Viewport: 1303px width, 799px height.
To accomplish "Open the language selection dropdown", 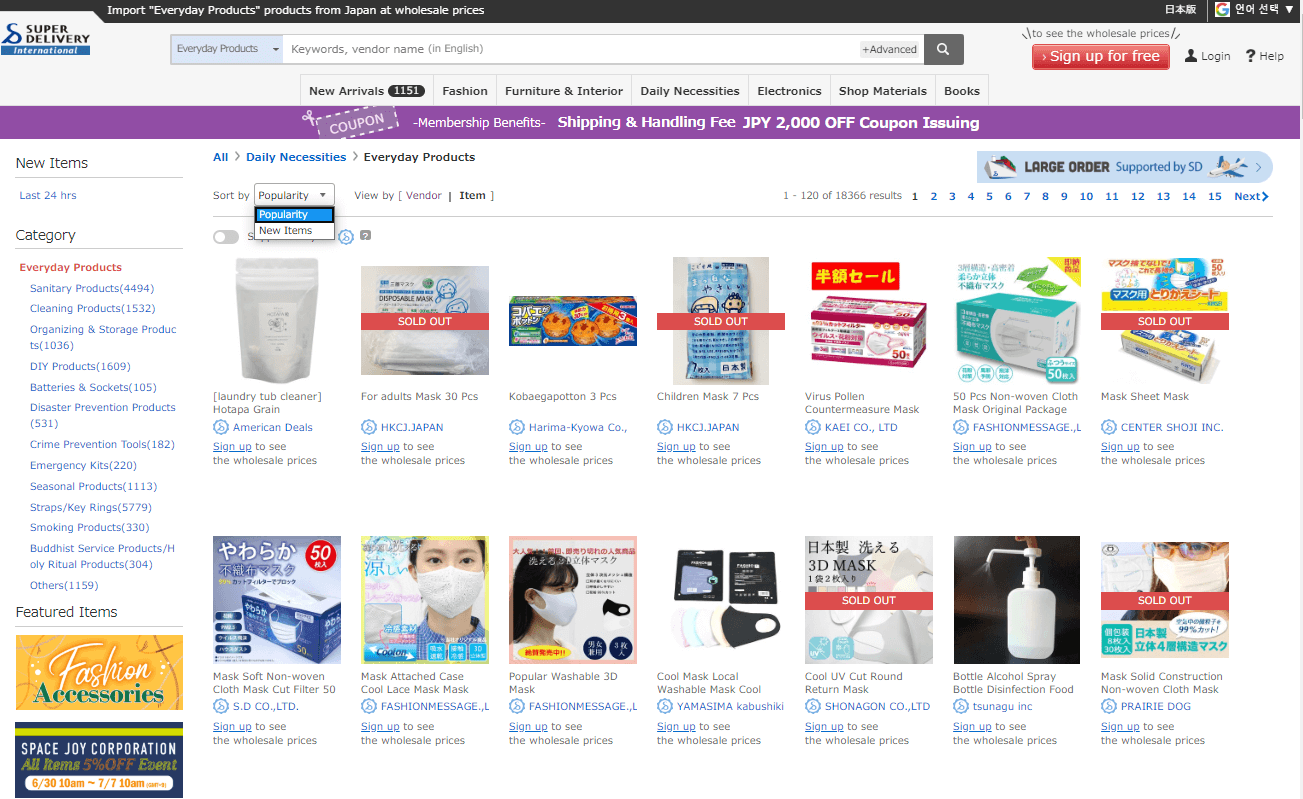I will tap(1257, 10).
